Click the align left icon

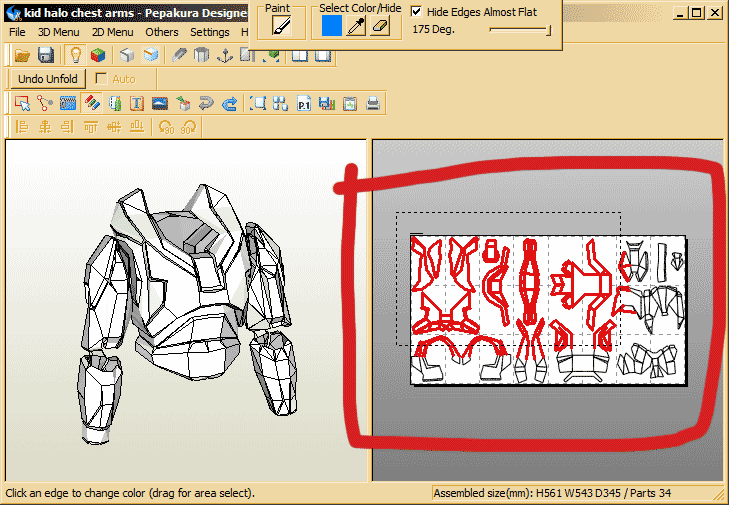click(22, 126)
